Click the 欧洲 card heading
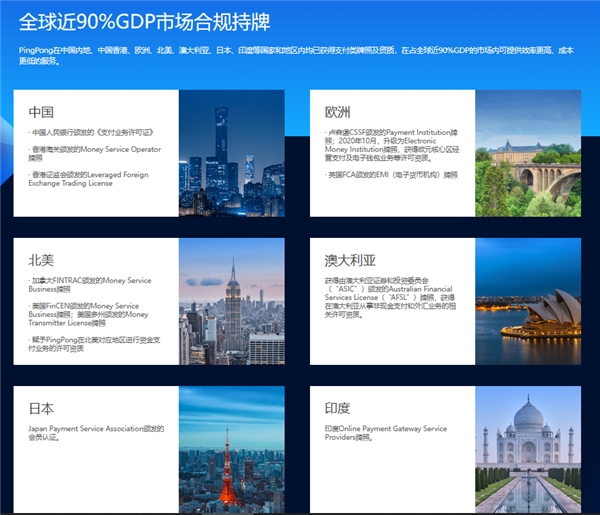The width and height of the screenshot is (600, 515). [337, 112]
